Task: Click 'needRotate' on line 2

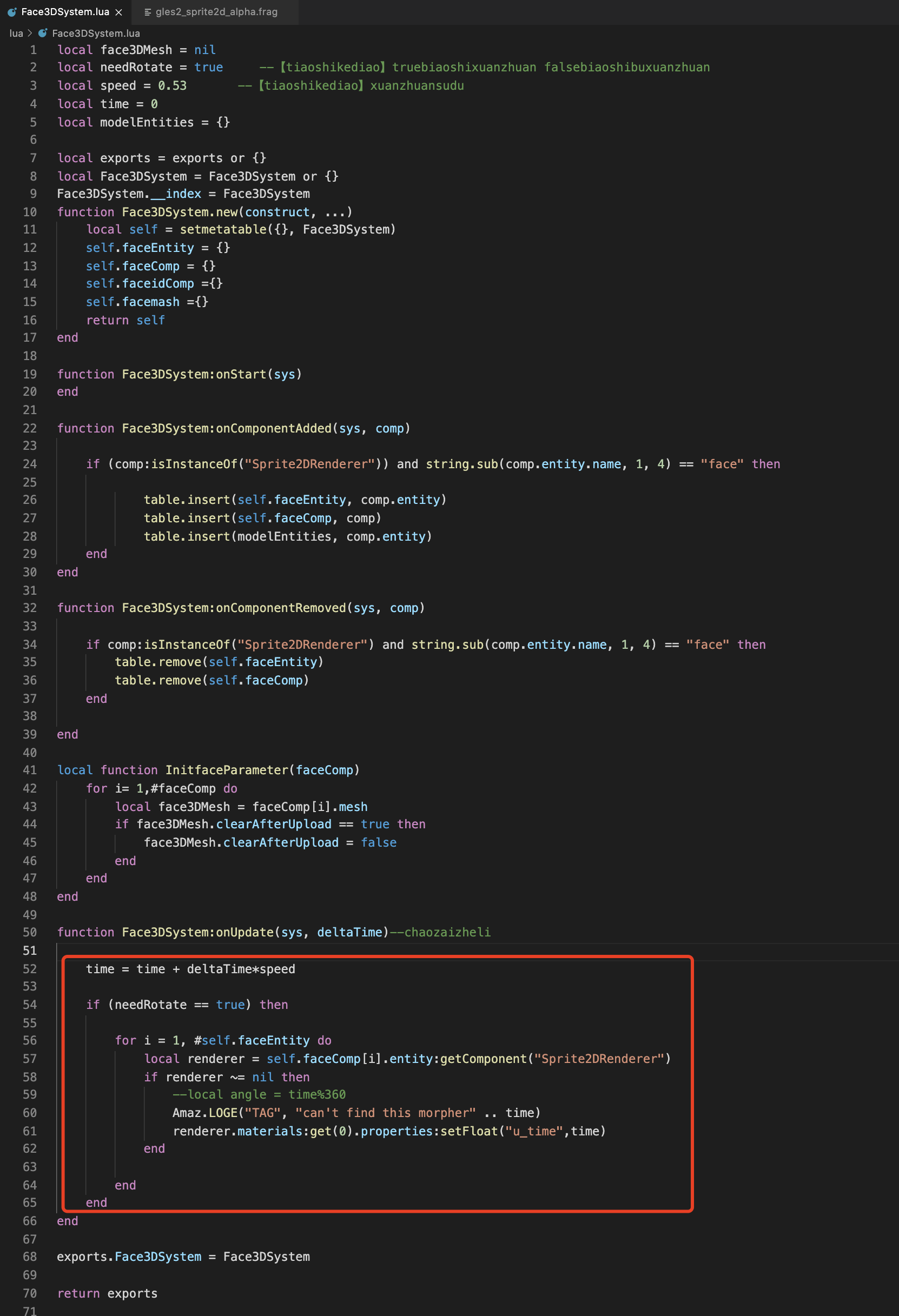Action: point(136,68)
